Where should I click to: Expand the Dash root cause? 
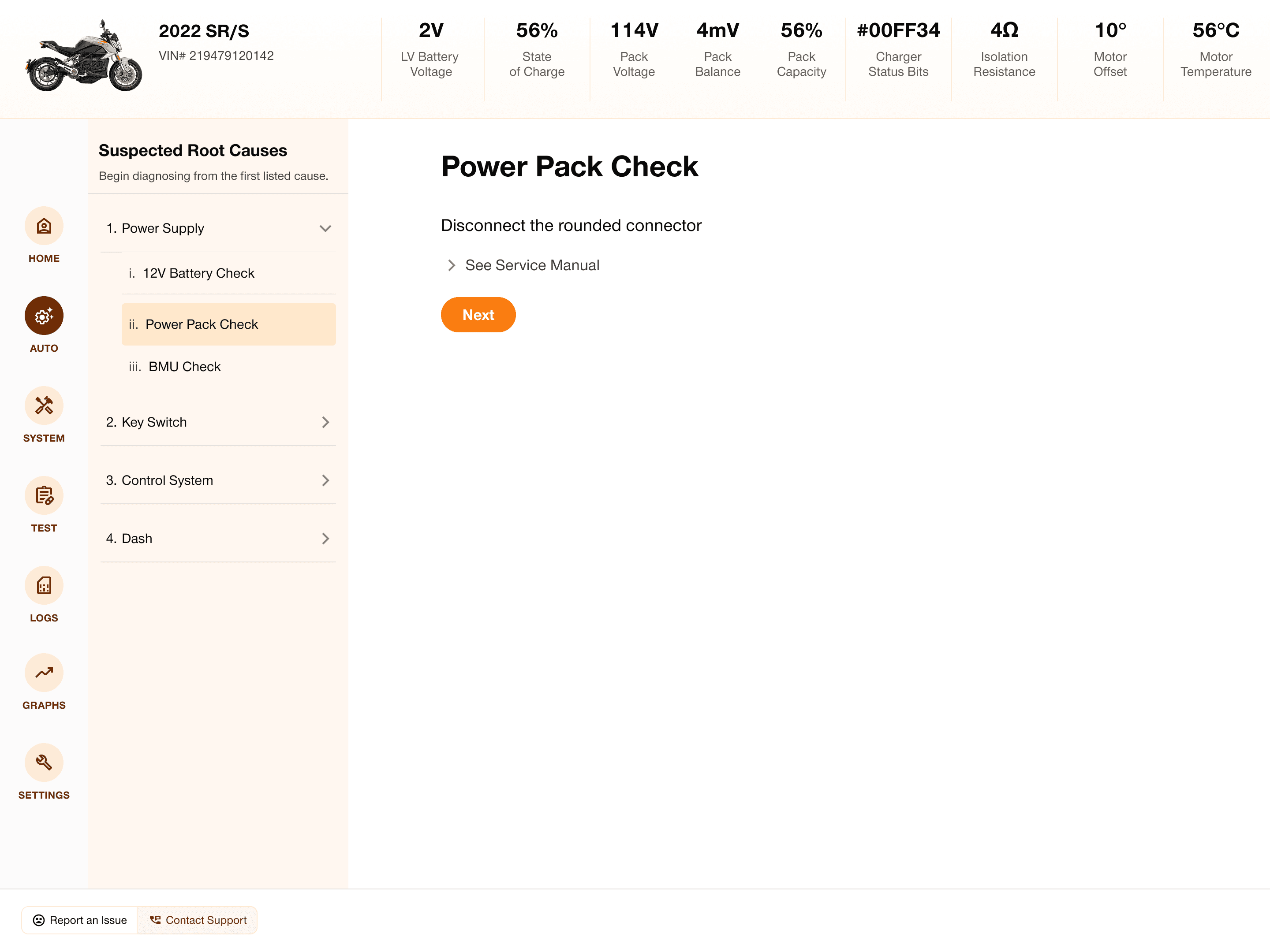(x=325, y=538)
